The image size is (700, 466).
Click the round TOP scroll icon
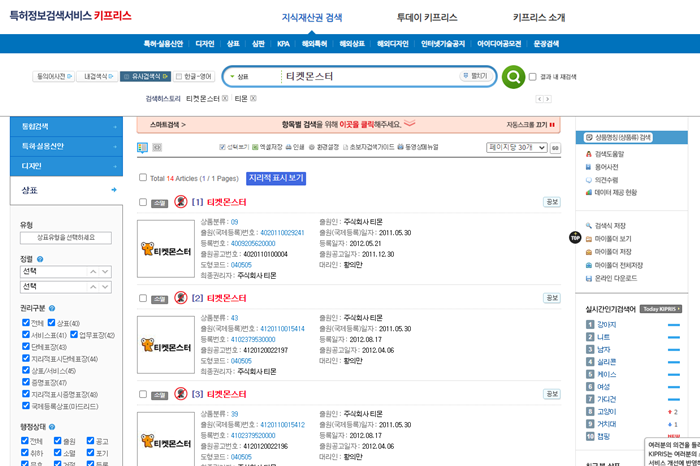click(x=575, y=237)
